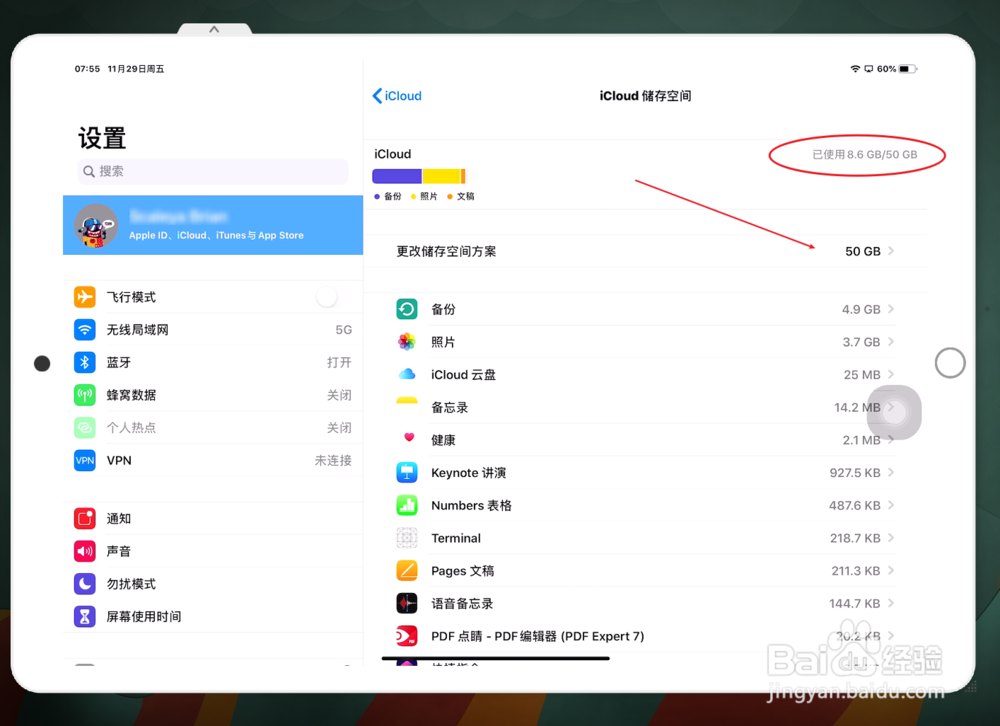Tap the personal hotspot (个人热点) icon
The image size is (1000, 726).
pyautogui.click(x=85, y=427)
